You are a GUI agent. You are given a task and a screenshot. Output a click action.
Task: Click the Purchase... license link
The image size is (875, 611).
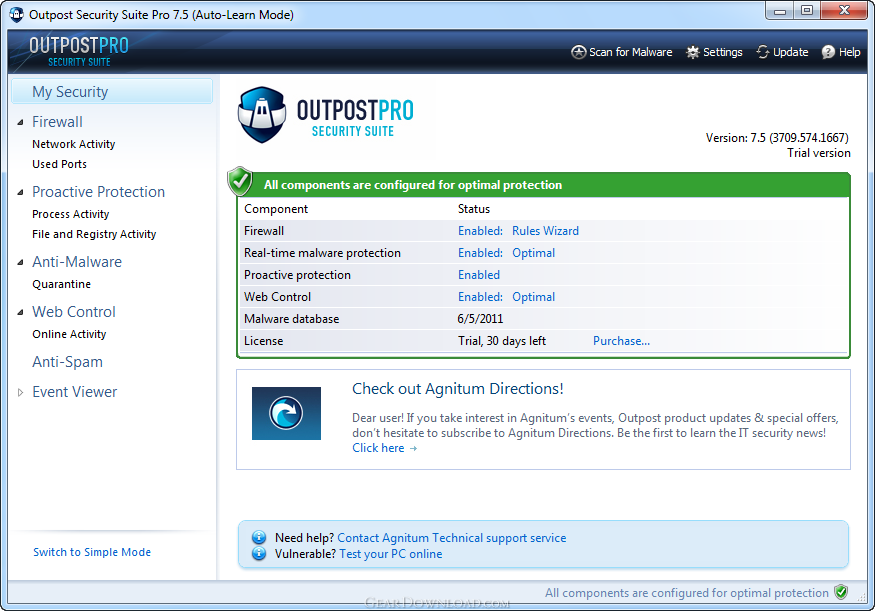621,340
